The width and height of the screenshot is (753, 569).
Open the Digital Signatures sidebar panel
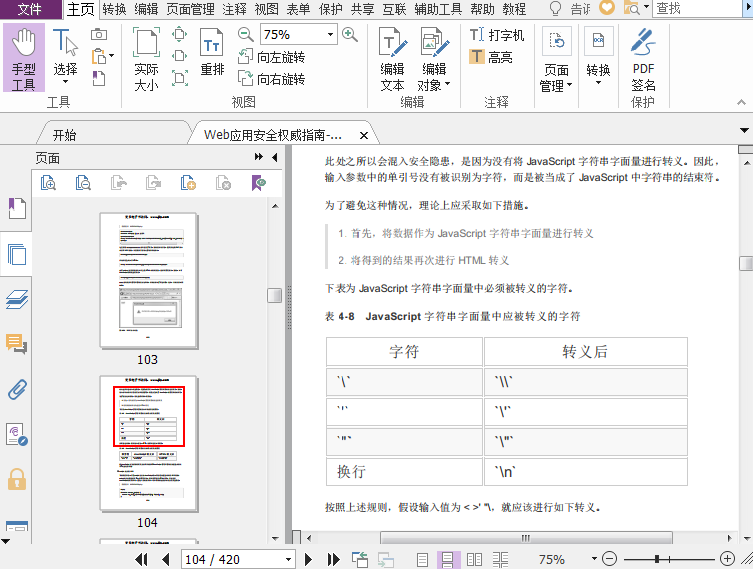[17, 435]
